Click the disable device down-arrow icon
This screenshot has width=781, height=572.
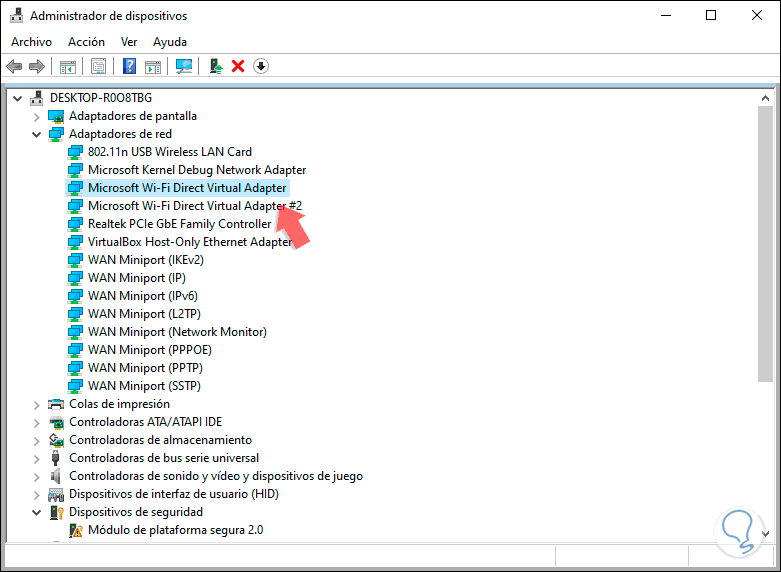click(x=261, y=66)
